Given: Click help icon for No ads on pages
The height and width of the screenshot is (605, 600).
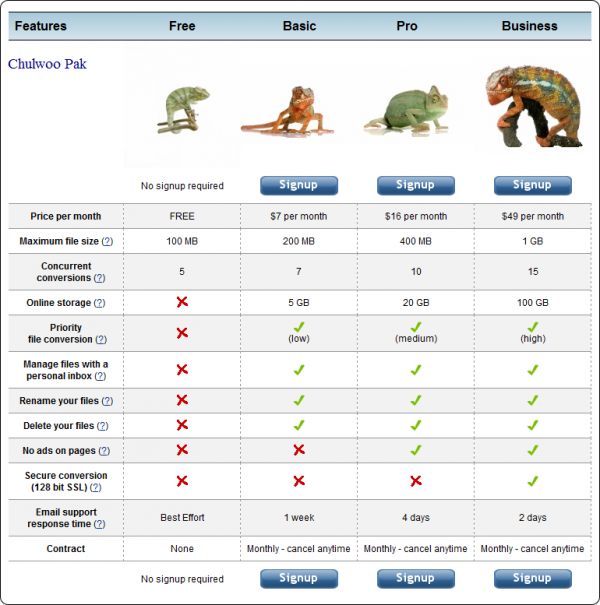Looking at the screenshot, I should [x=104, y=451].
